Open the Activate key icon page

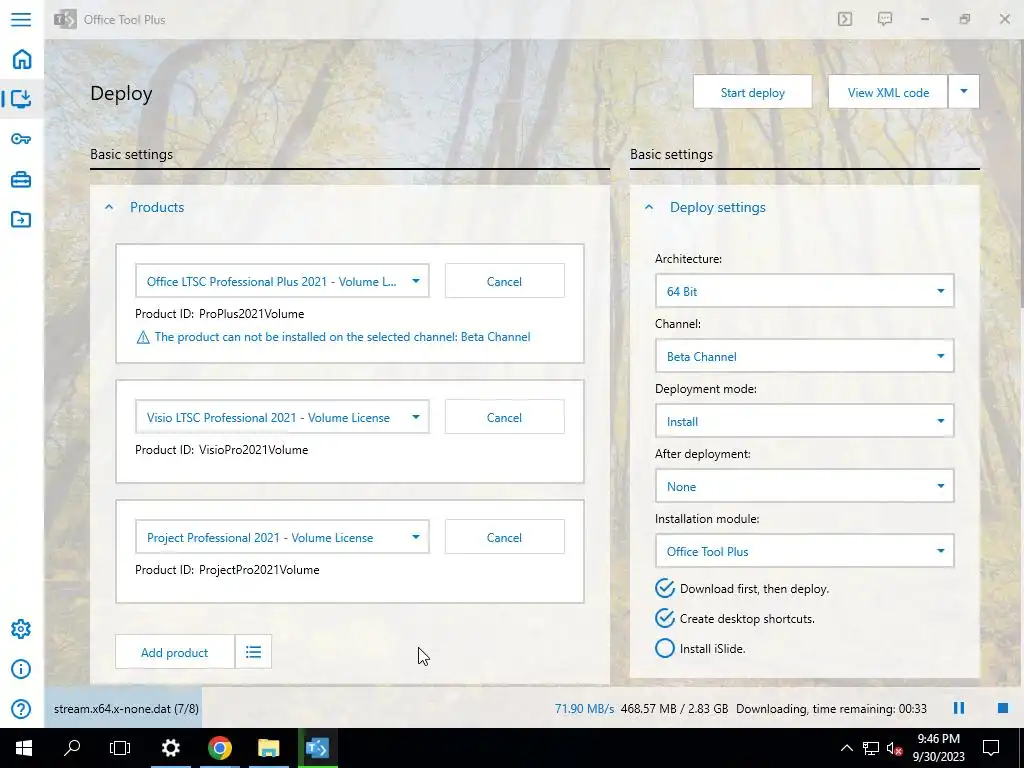click(x=21, y=138)
